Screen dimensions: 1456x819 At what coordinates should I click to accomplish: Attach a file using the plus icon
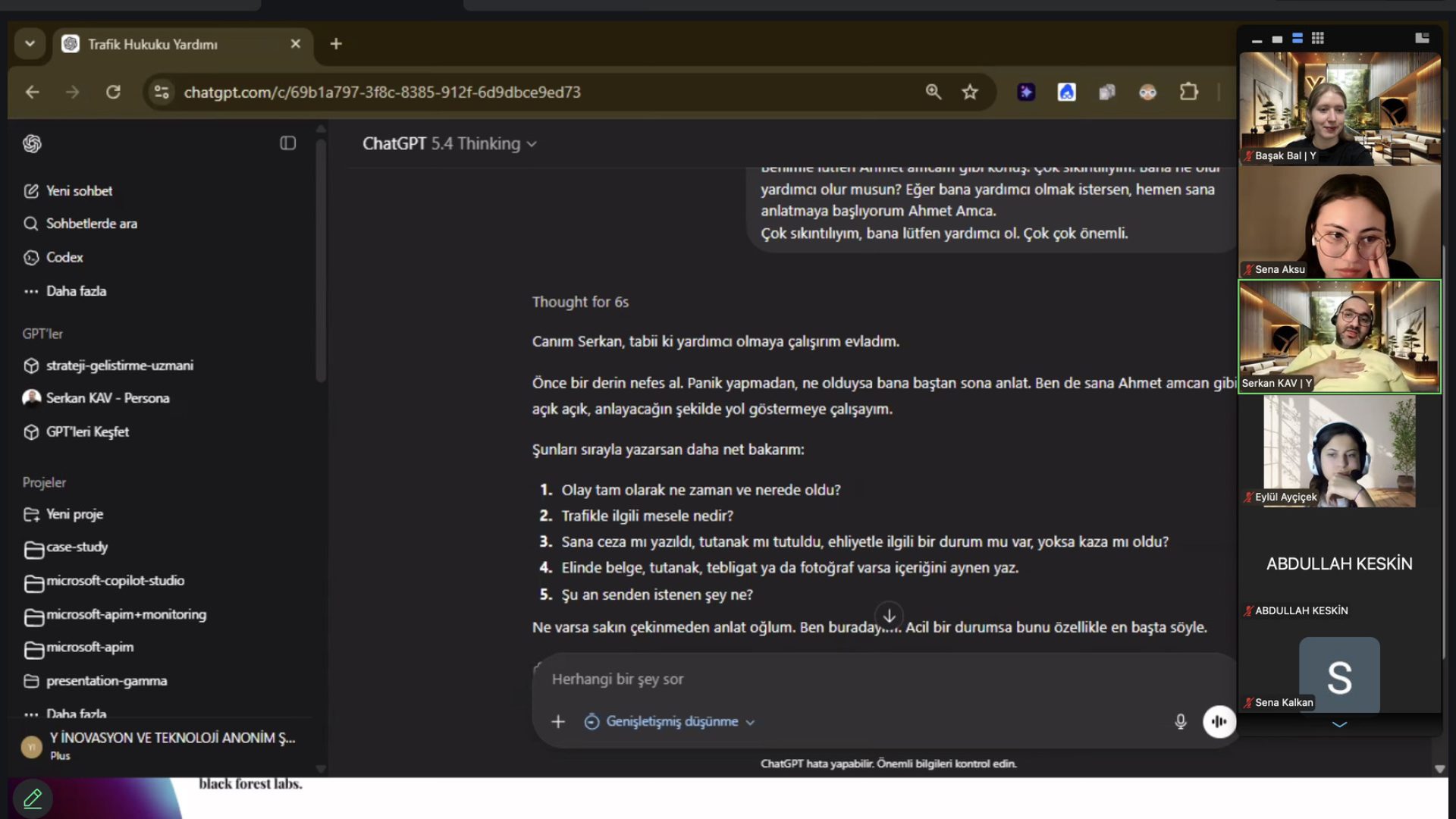point(558,721)
